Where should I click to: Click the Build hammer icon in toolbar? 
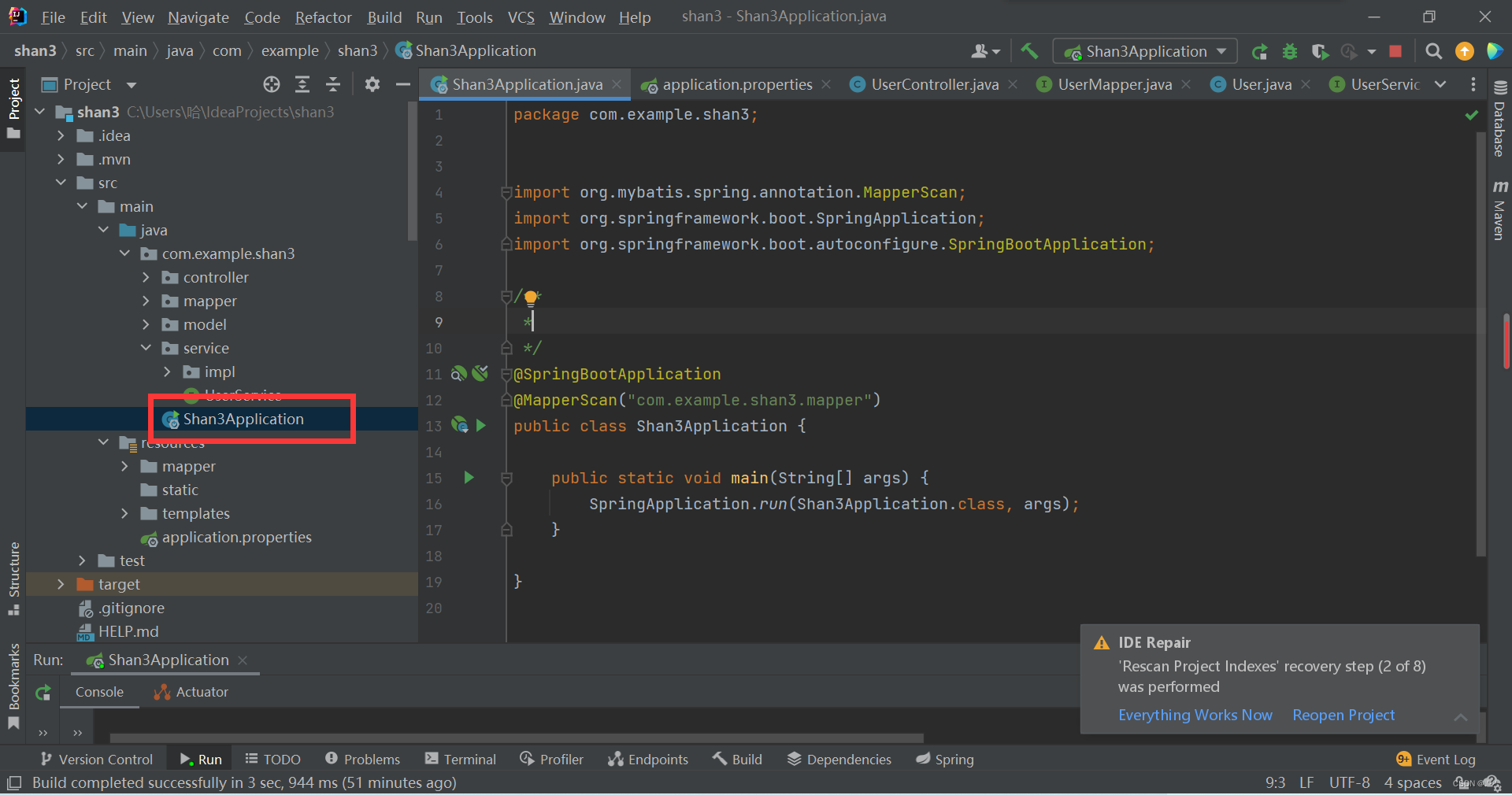[x=1029, y=51]
